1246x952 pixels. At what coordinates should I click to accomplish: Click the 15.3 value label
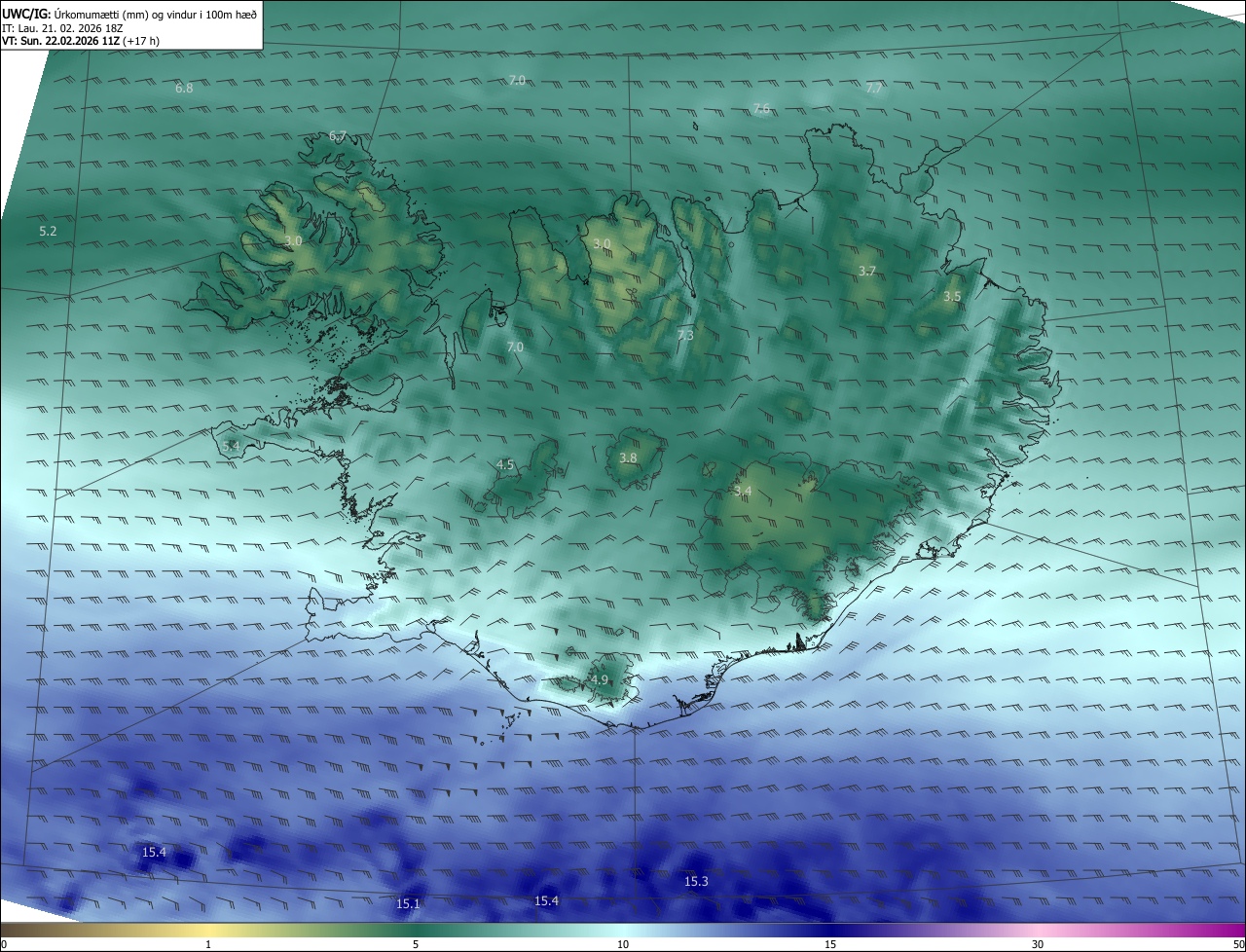[x=696, y=882]
